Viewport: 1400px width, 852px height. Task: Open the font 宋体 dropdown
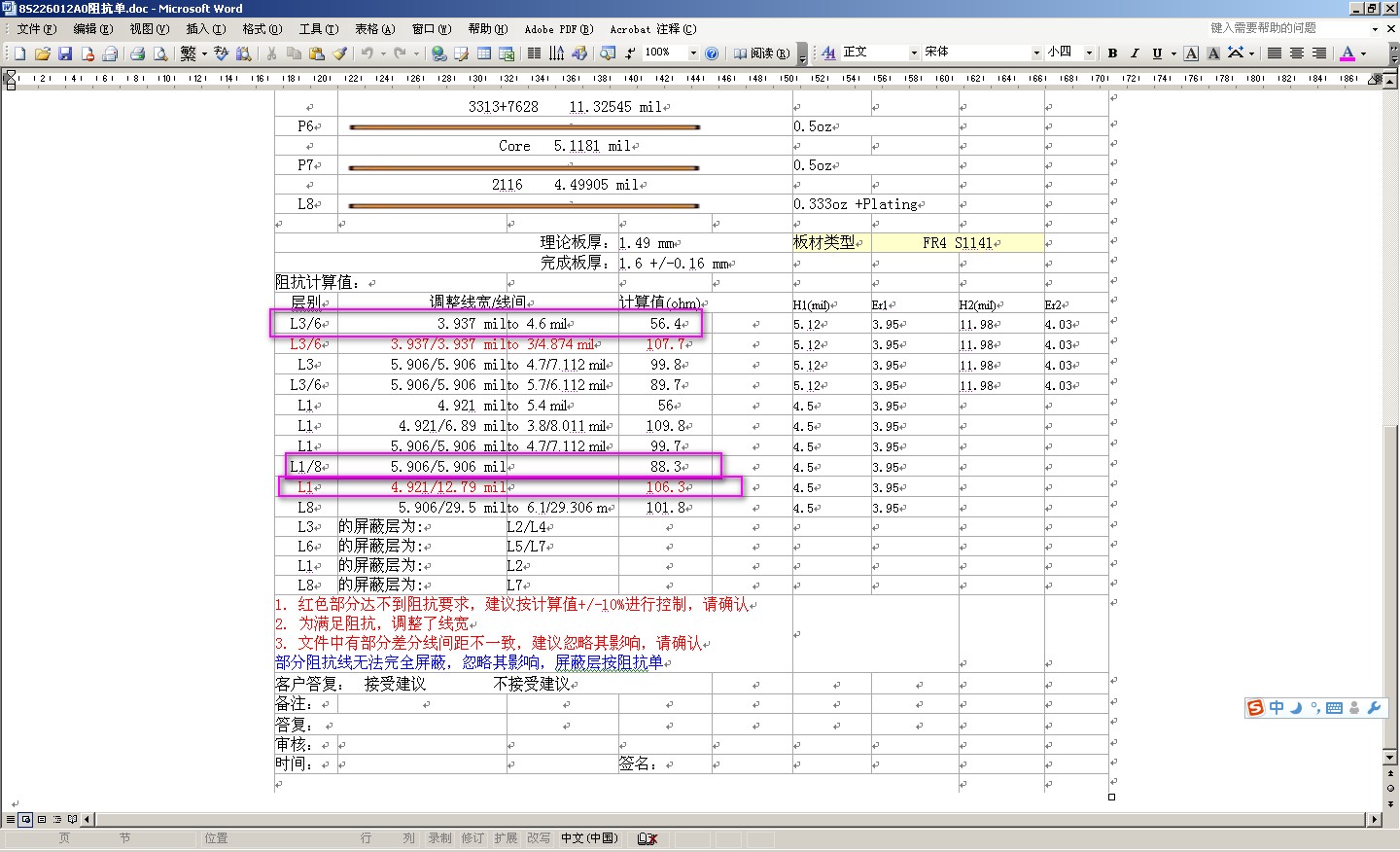[1036, 53]
